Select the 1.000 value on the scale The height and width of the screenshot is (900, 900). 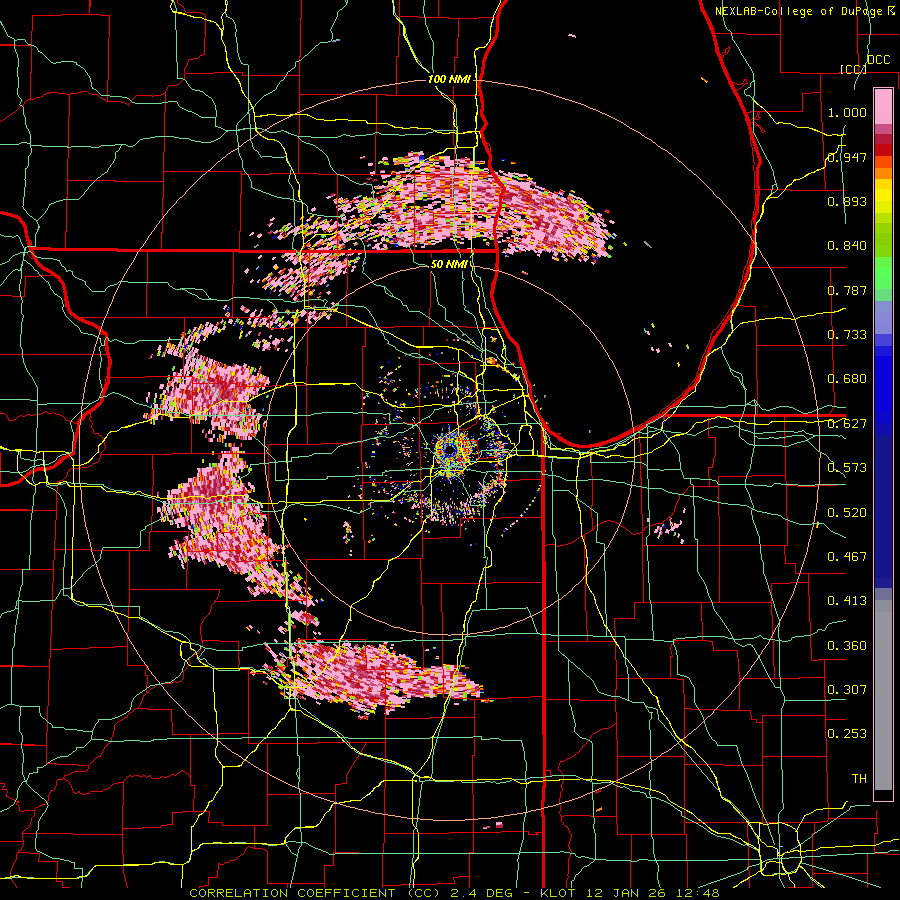click(x=847, y=112)
